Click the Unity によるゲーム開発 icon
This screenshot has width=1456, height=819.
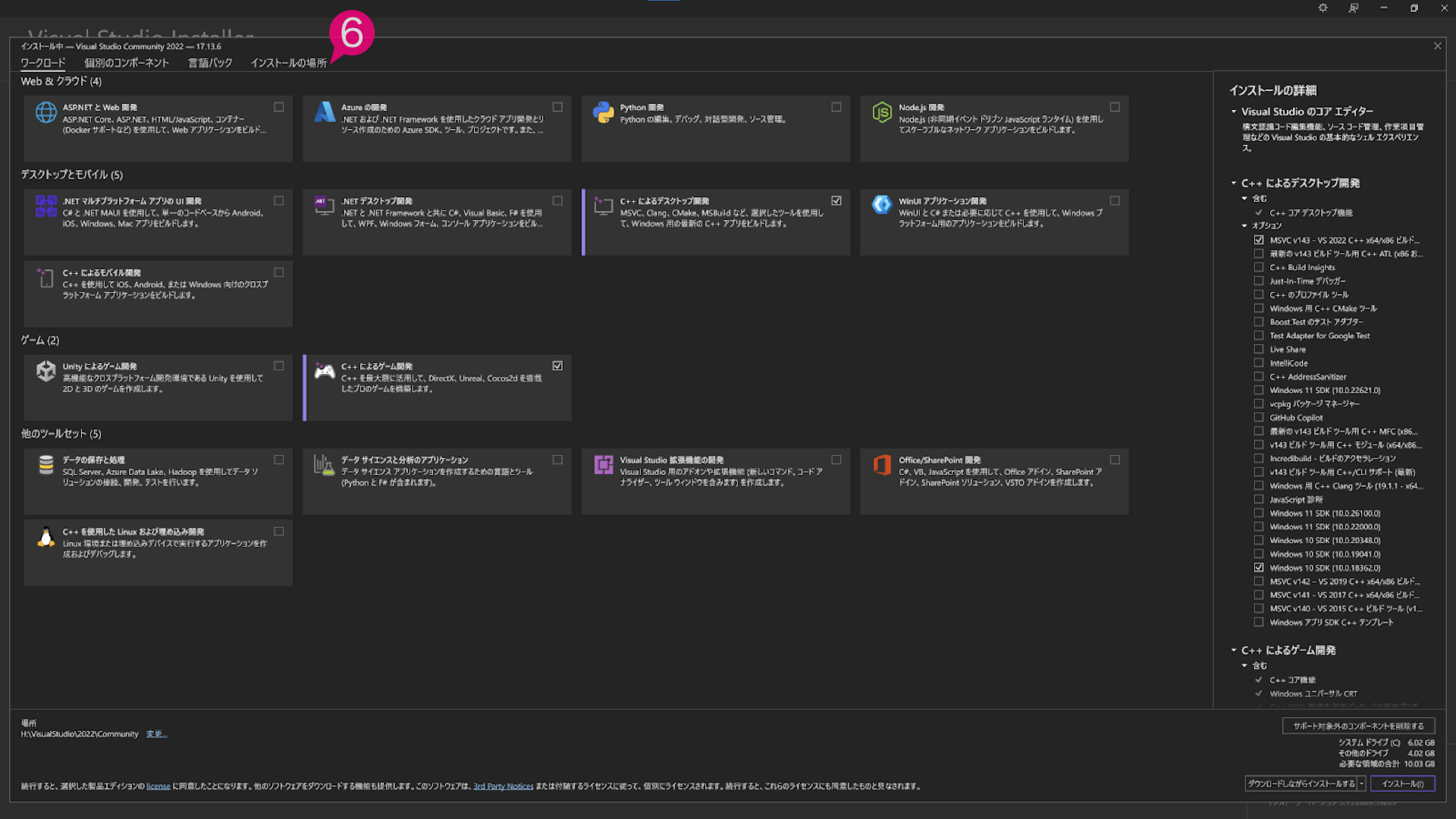pos(45,371)
